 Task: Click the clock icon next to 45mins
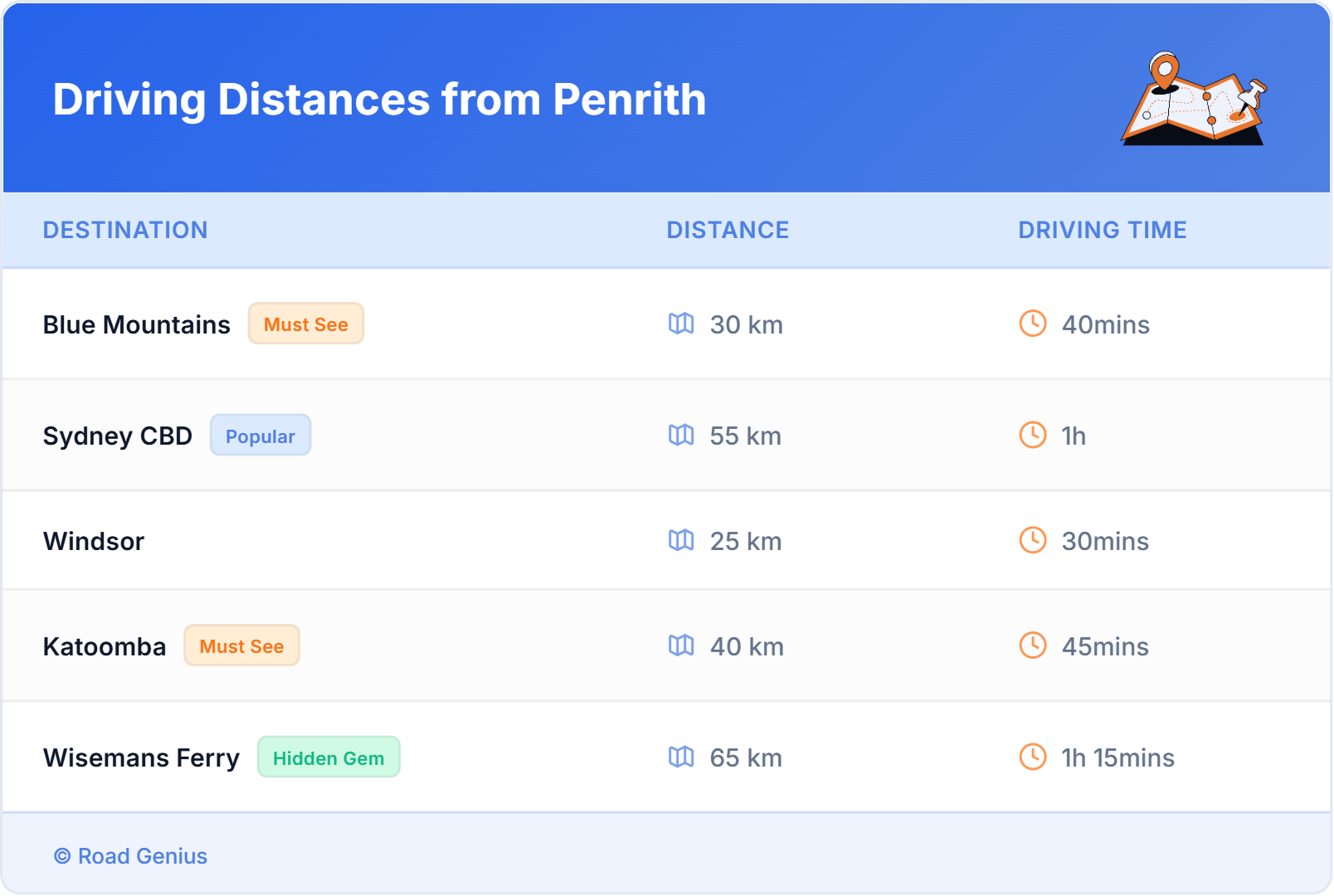[x=1032, y=645]
